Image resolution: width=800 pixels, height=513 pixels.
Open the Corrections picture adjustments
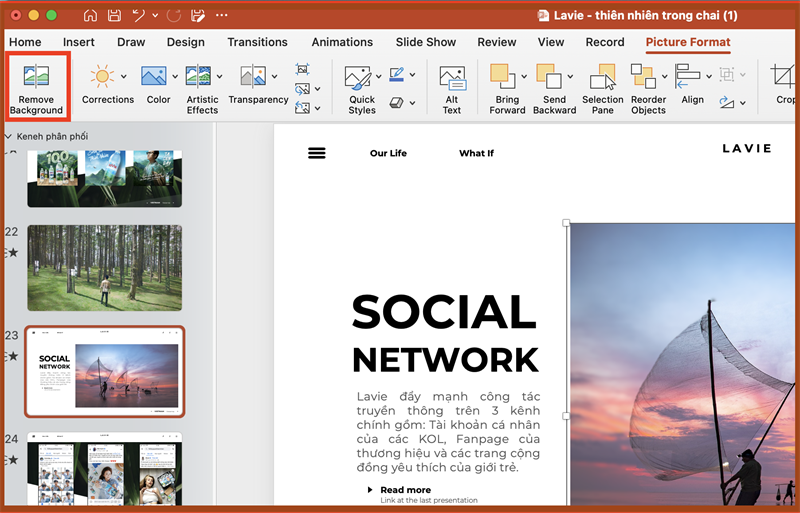click(x=101, y=78)
